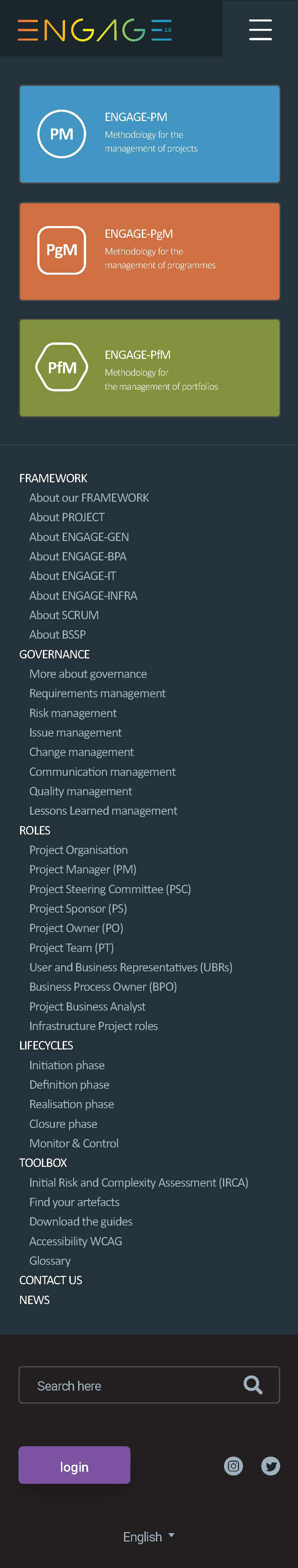
Task: Go to About SCRUM page
Action: pos(64,615)
